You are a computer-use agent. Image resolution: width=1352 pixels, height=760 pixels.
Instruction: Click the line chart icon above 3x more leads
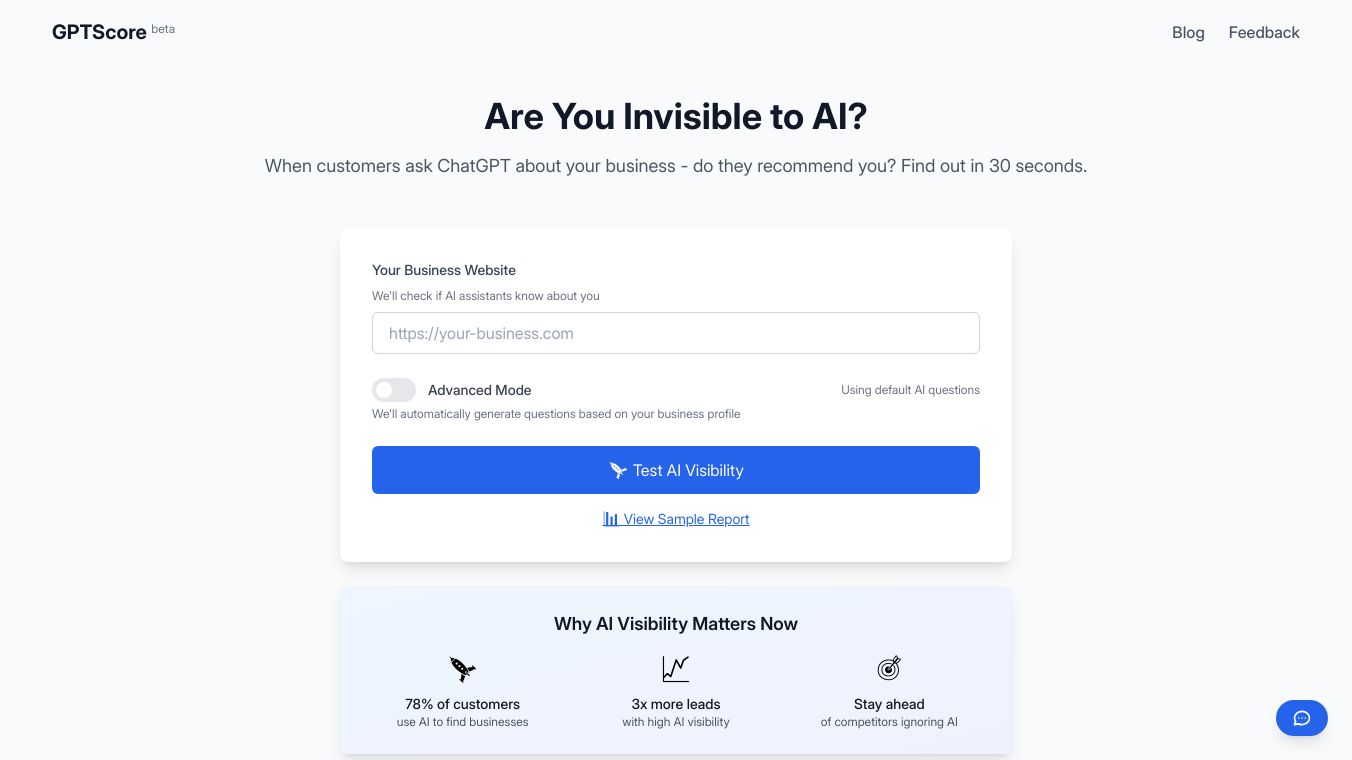tap(676, 669)
